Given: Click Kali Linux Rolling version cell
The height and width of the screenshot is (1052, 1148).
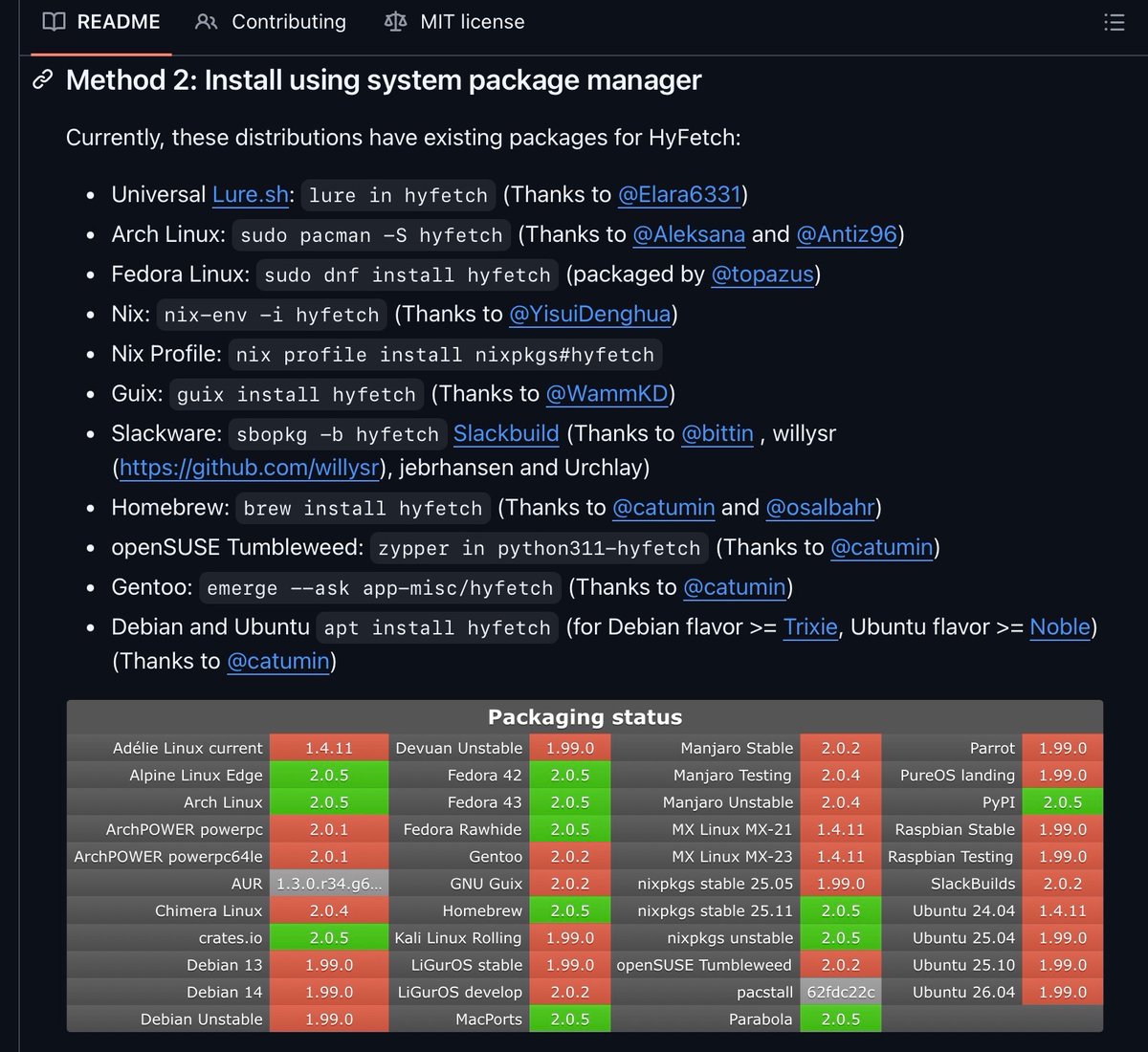Looking at the screenshot, I should [570, 938].
